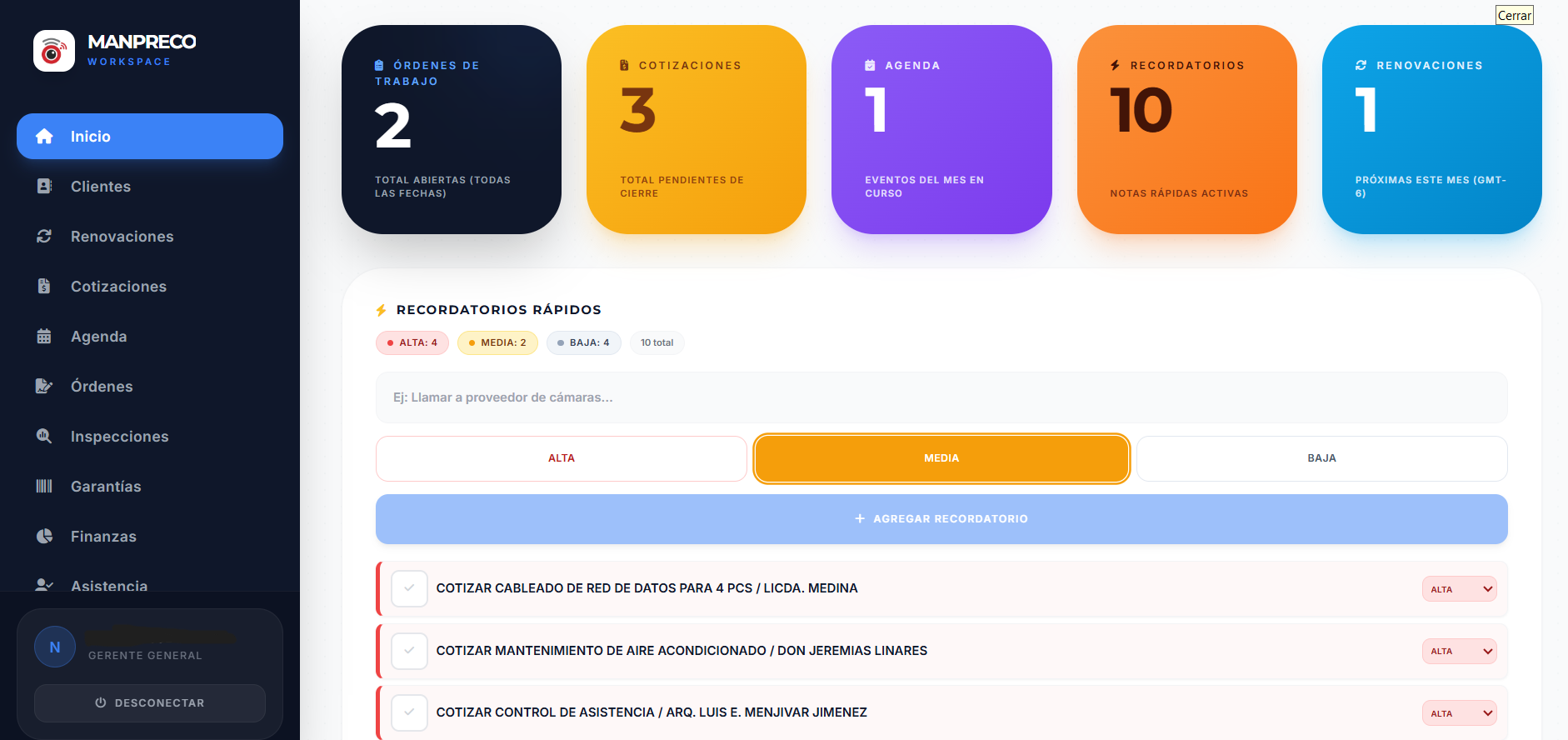Screen dimensions: 1568x740
Task: Click the Asistencia user-check icon
Action: (x=44, y=585)
